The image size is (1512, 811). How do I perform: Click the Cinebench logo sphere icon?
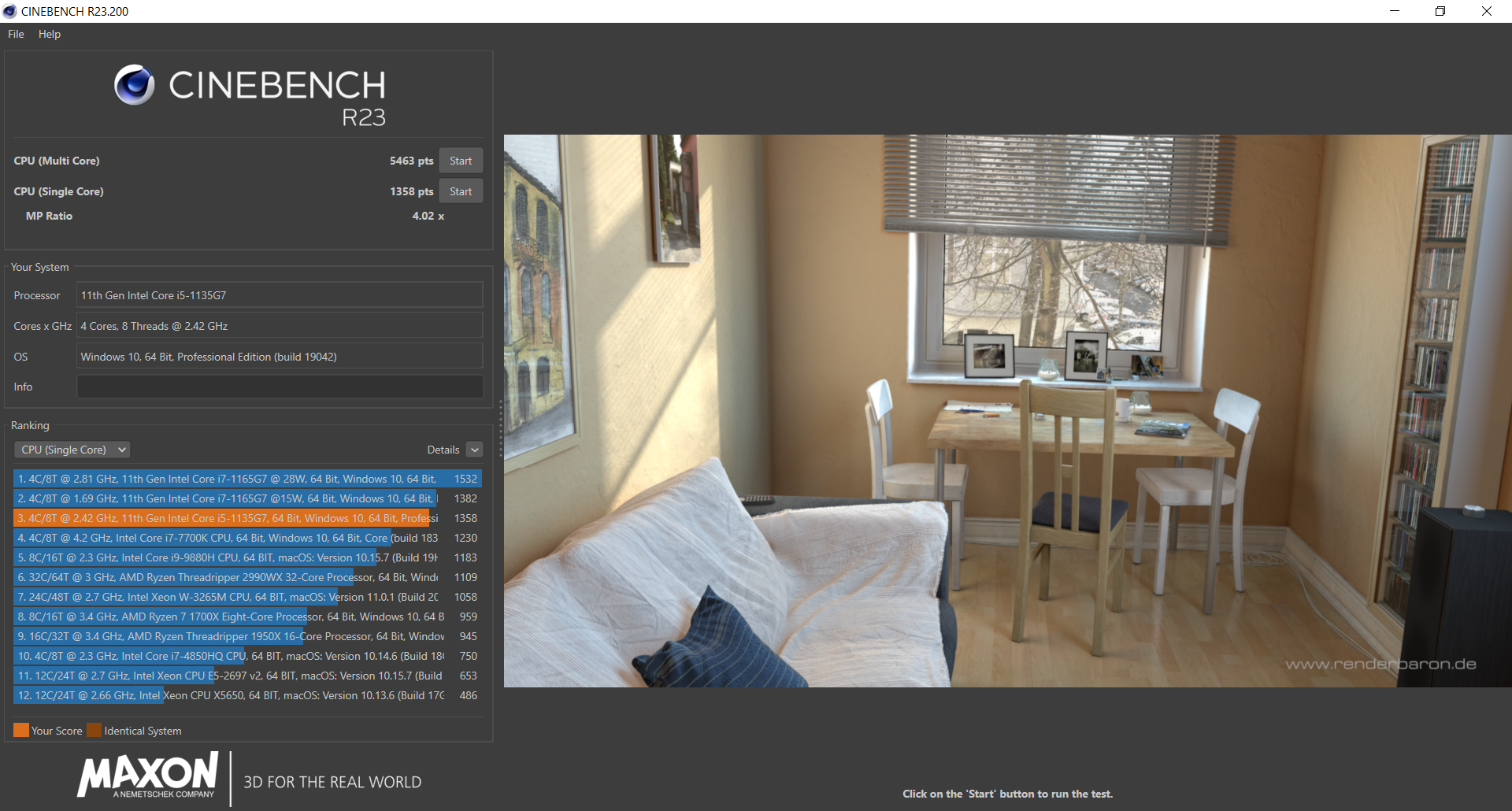[x=135, y=85]
